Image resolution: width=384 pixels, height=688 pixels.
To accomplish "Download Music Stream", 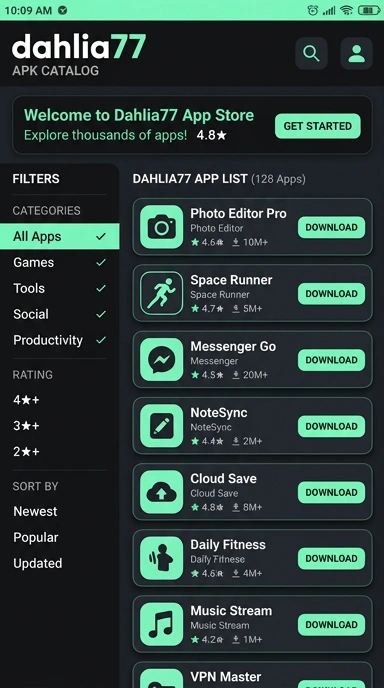I will pyautogui.click(x=331, y=625).
